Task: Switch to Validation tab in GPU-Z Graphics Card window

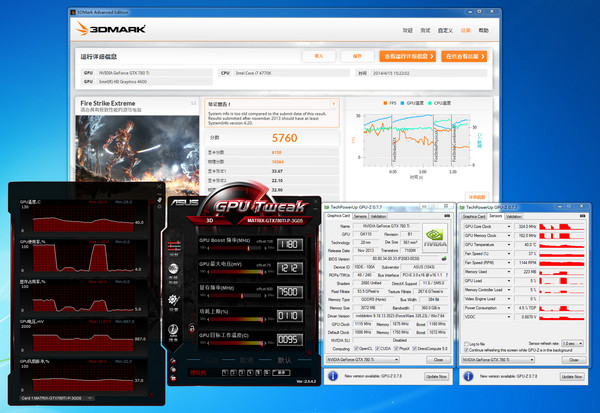Action: (378, 216)
